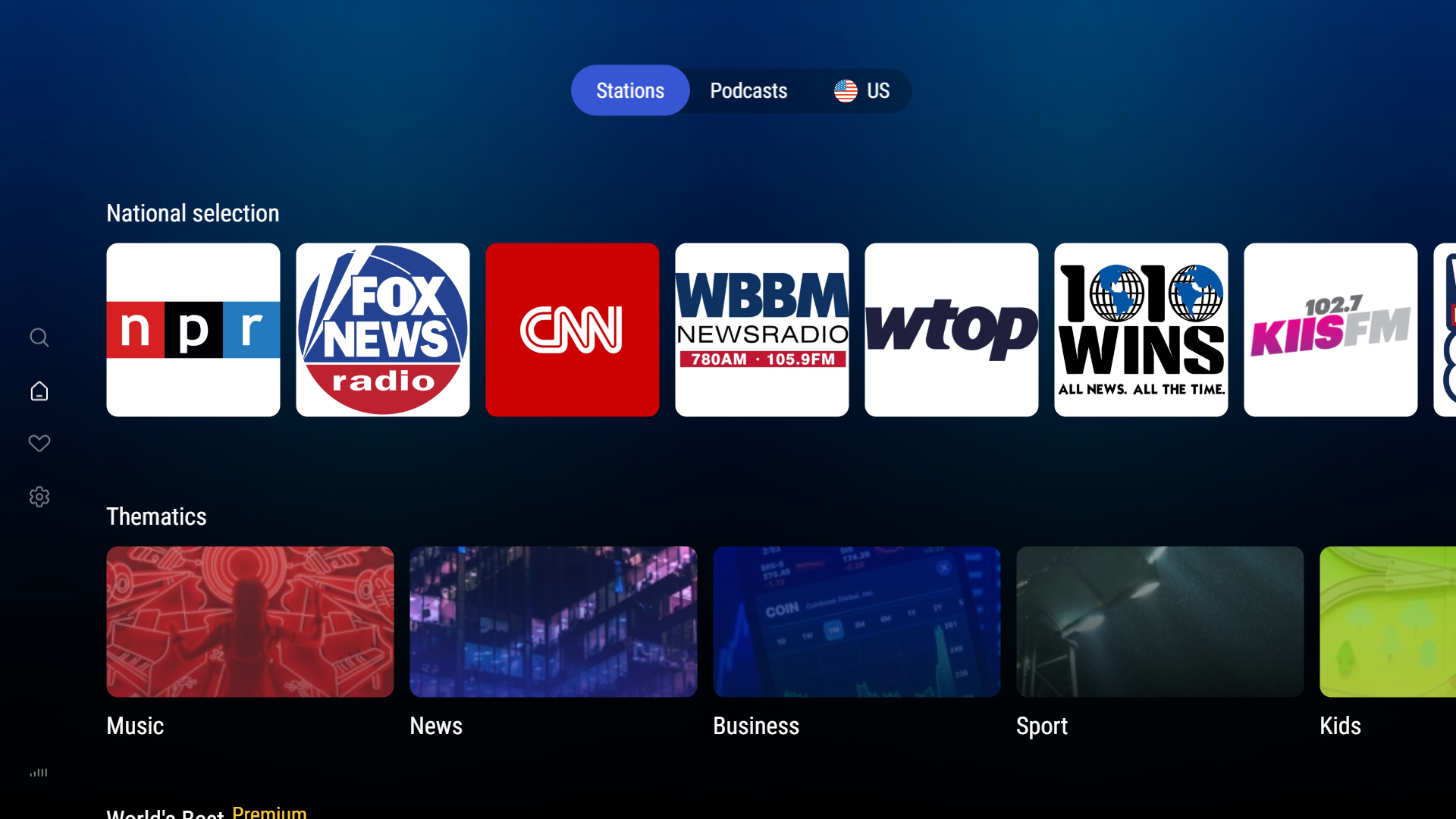Click the home icon in sidebar
The image size is (1456, 819).
point(39,391)
